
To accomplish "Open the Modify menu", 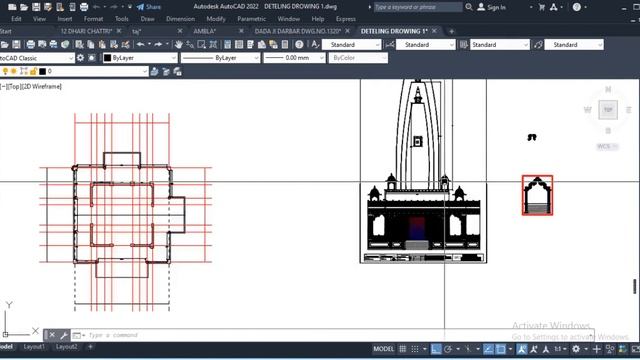I will point(216,19).
